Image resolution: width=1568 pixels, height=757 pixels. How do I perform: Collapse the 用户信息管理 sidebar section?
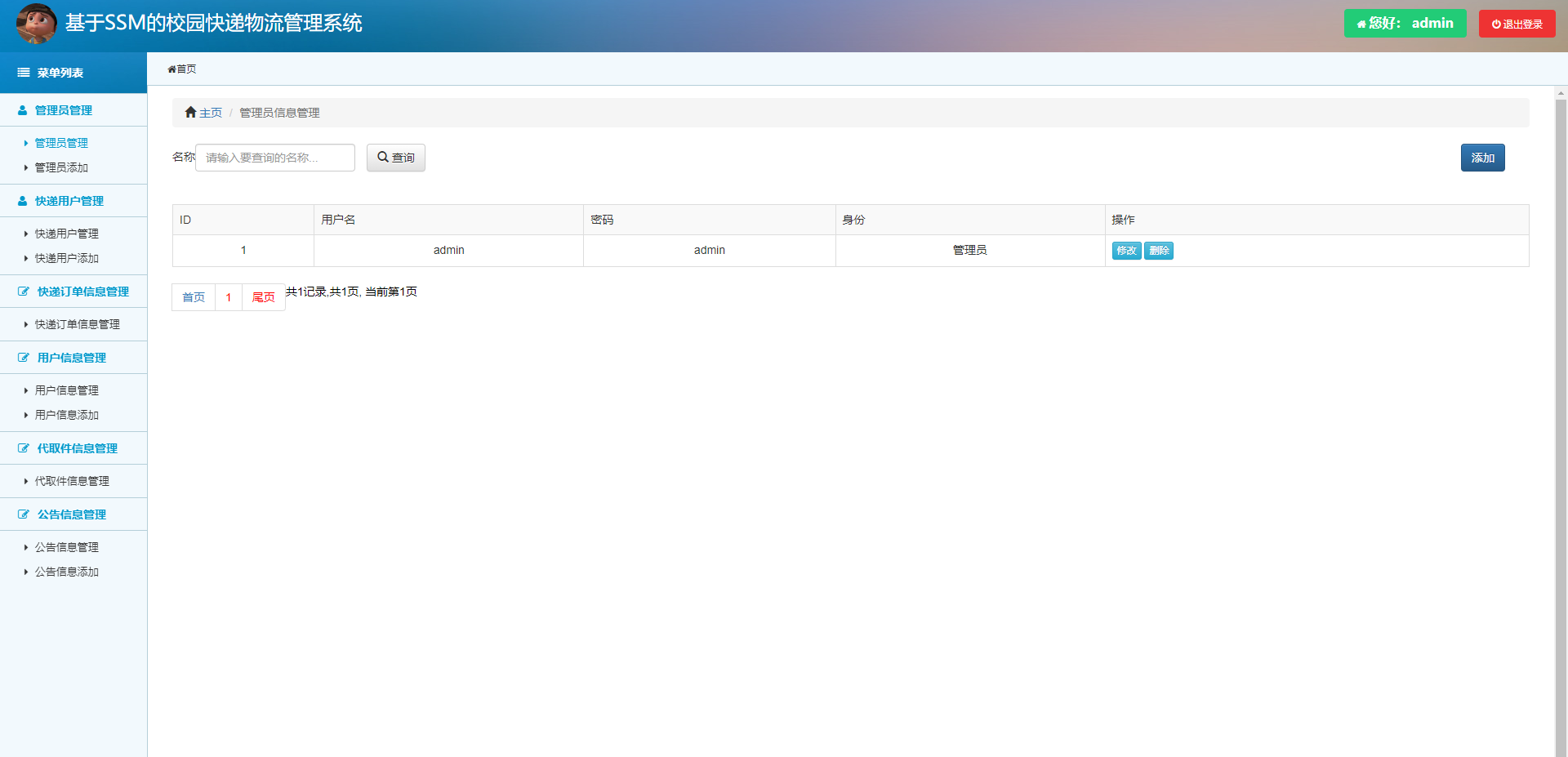[x=72, y=358]
